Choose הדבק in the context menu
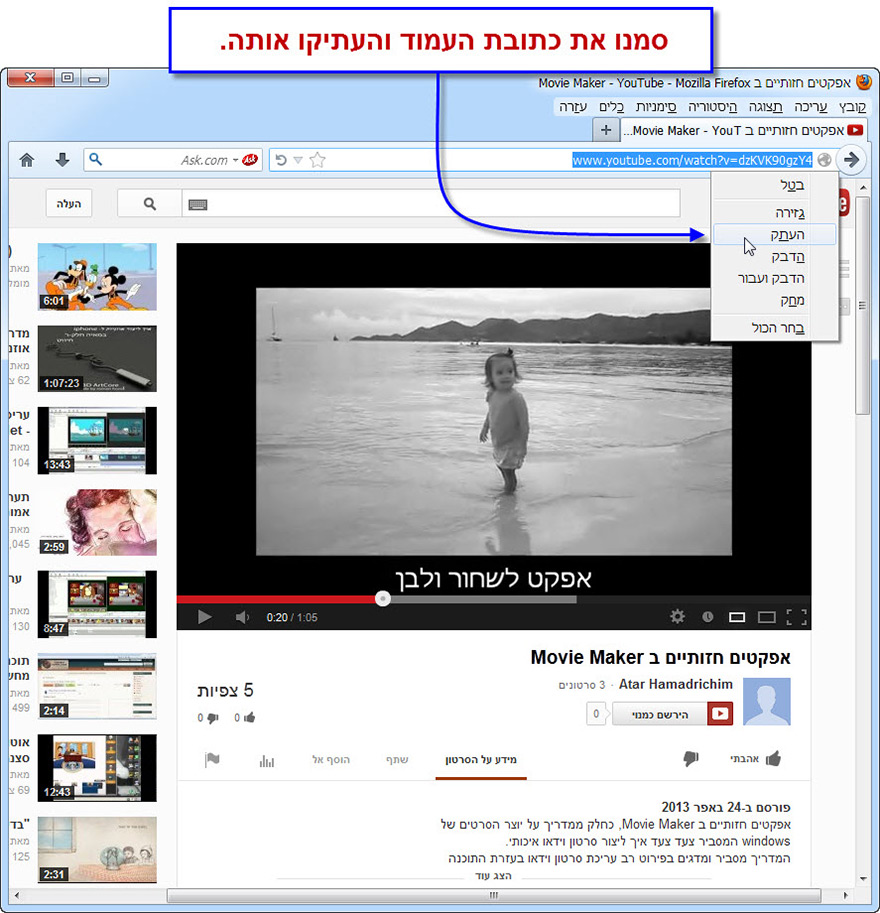 (x=775, y=257)
